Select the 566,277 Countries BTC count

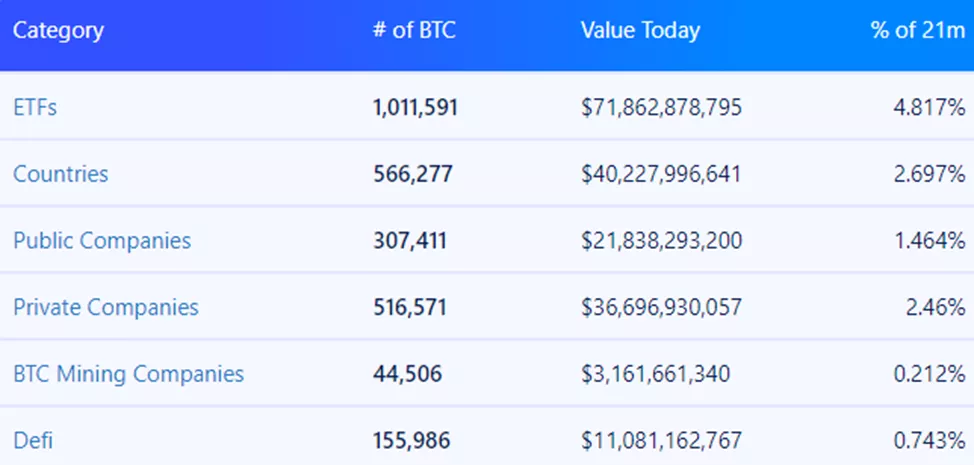click(412, 174)
